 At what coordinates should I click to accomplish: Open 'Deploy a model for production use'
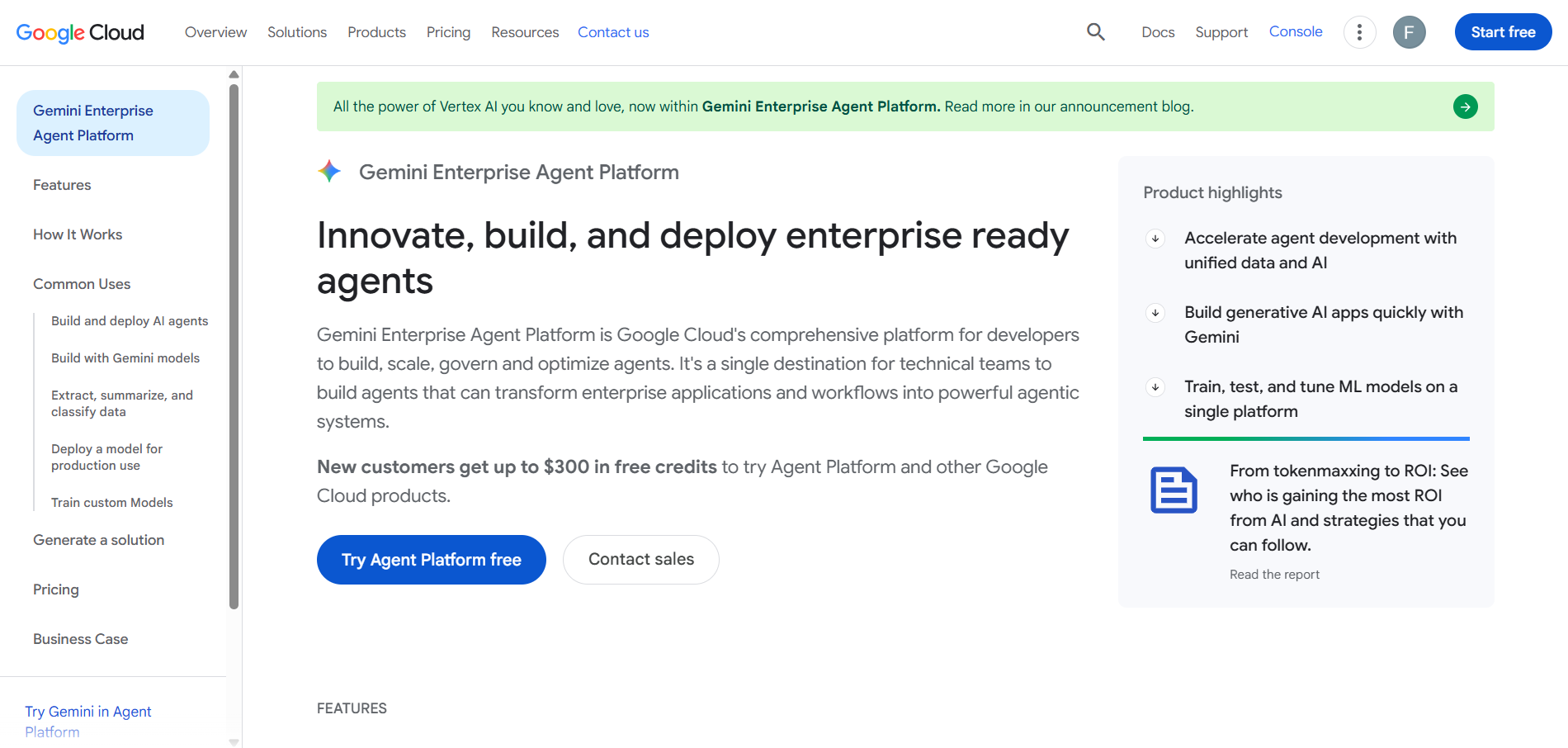[107, 457]
